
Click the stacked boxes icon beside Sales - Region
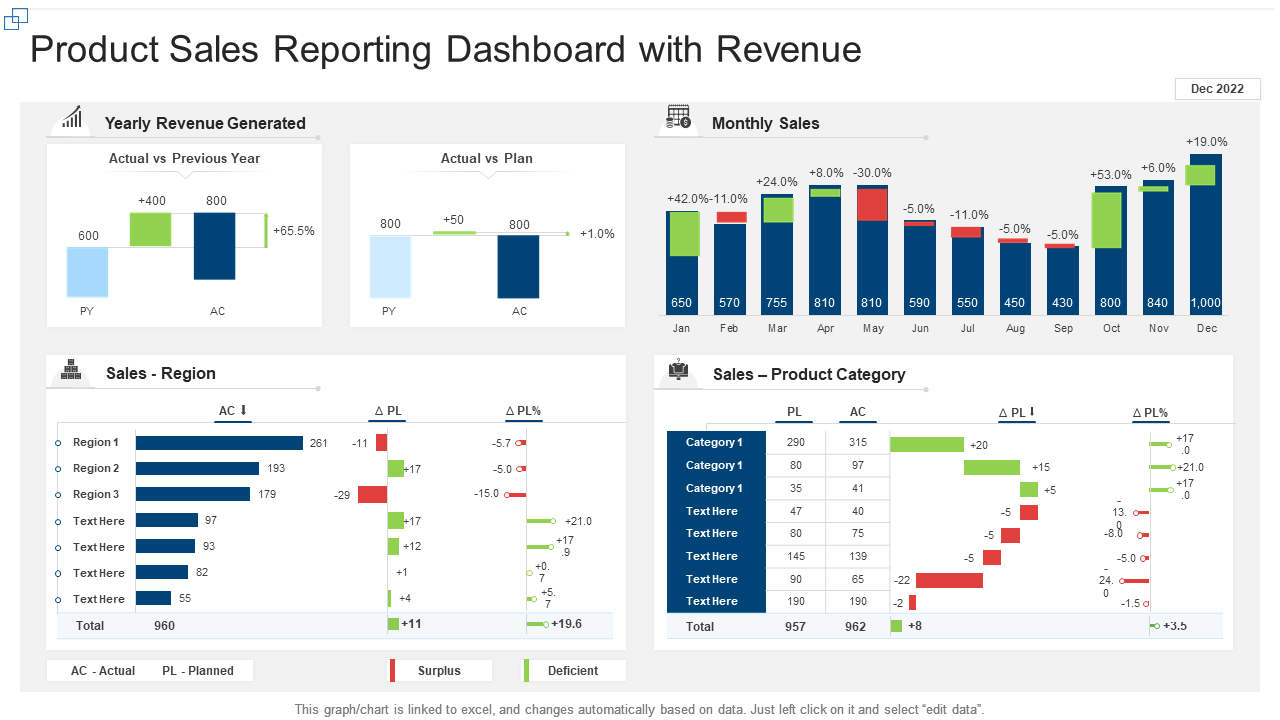pyautogui.click(x=73, y=369)
